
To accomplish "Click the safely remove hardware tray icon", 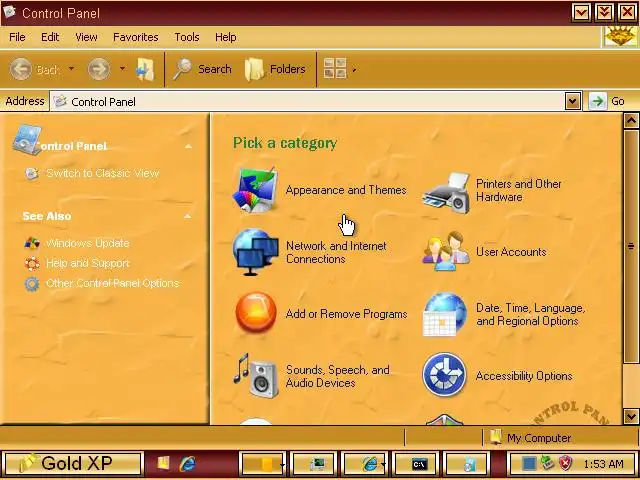I will pos(547,463).
